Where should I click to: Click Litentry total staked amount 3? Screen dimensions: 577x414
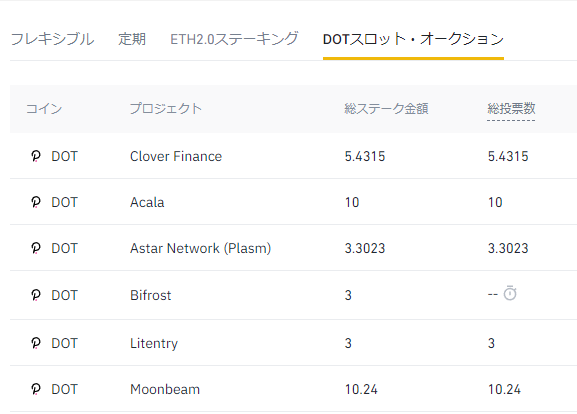click(348, 343)
